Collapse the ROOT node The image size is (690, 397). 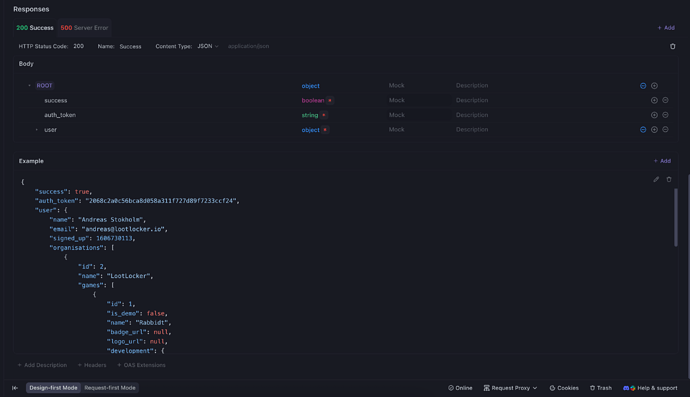pyautogui.click(x=29, y=86)
